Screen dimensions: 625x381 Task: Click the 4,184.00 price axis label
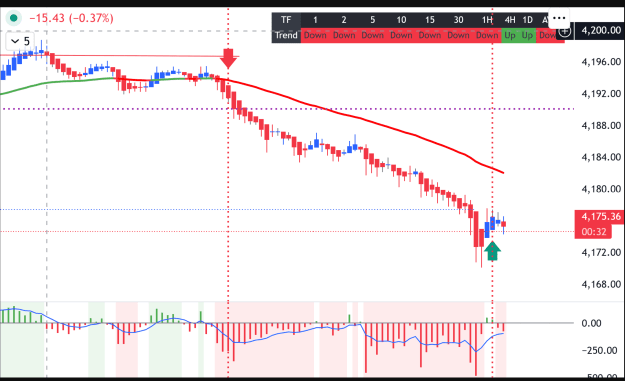coord(601,157)
